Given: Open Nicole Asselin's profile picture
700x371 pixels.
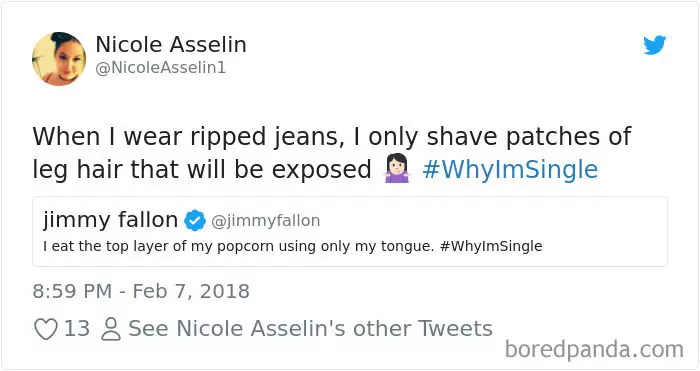Looking at the screenshot, I should [59, 58].
